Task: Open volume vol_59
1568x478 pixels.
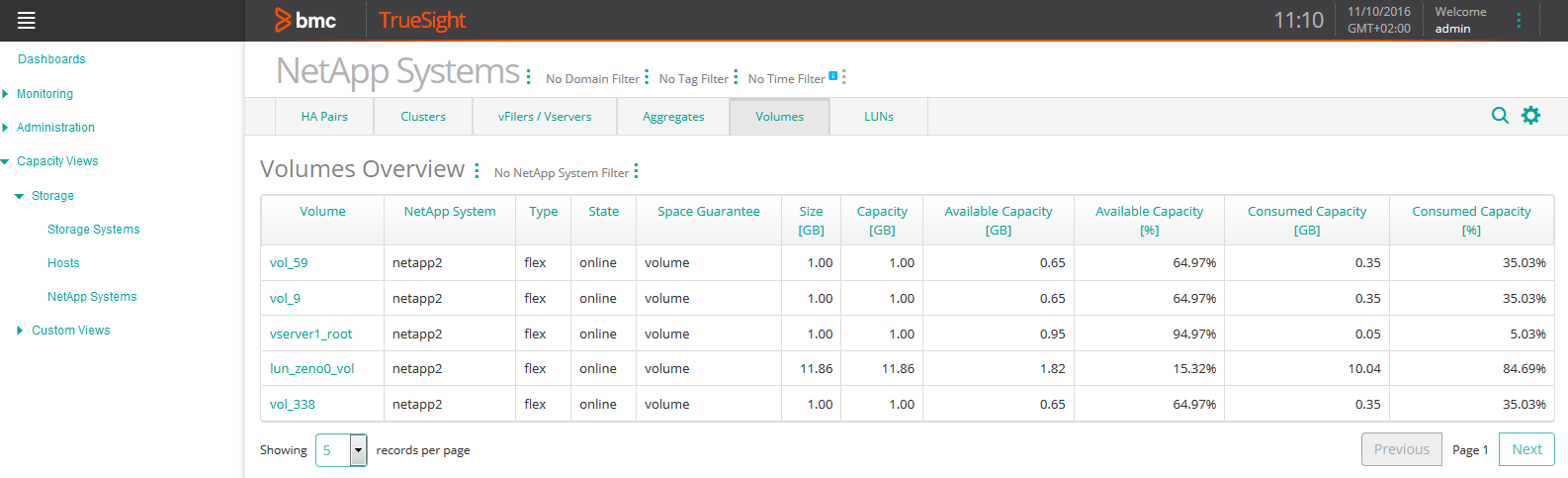Action: (289, 263)
